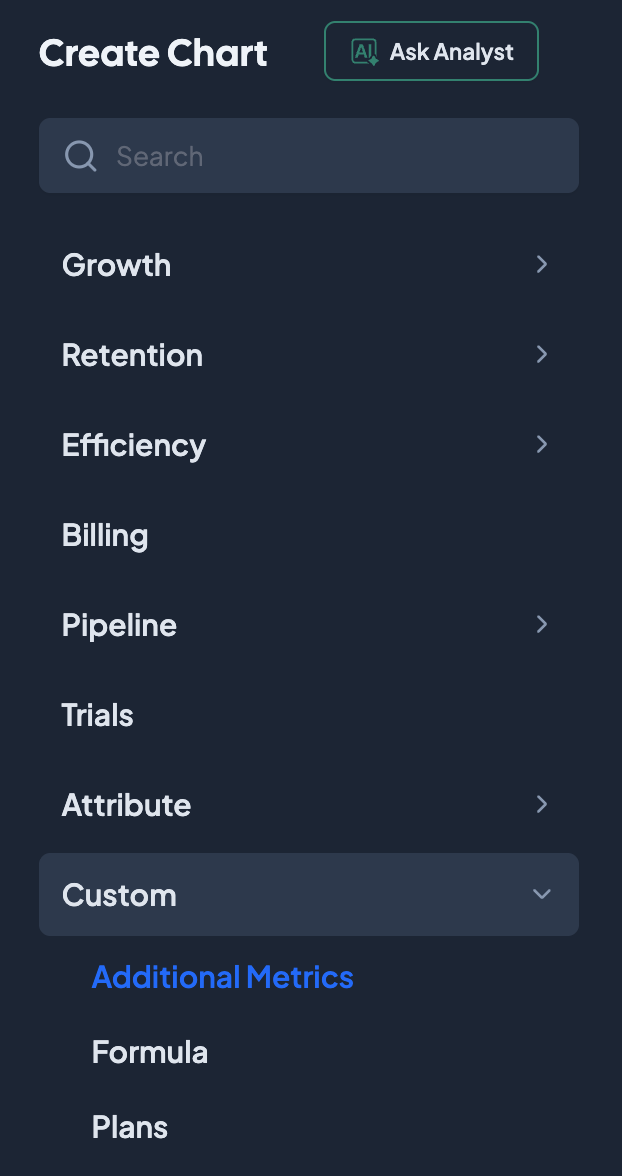Choose the Retention category label
The height and width of the screenshot is (1176, 622).
(x=132, y=355)
